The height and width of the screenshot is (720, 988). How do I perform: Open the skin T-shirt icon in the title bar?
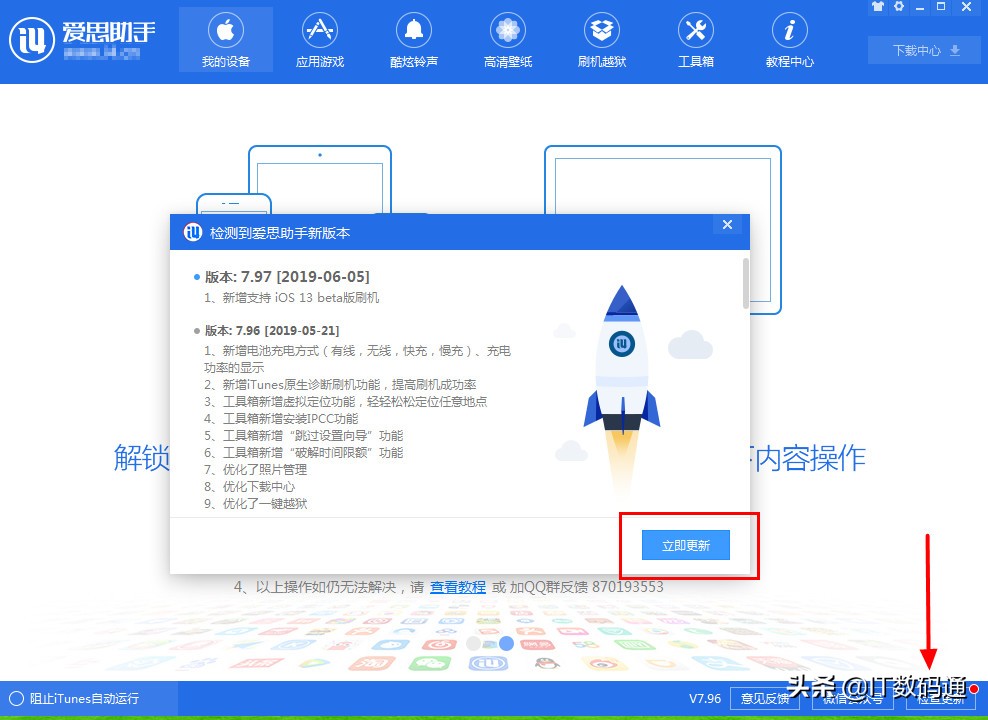click(x=878, y=7)
